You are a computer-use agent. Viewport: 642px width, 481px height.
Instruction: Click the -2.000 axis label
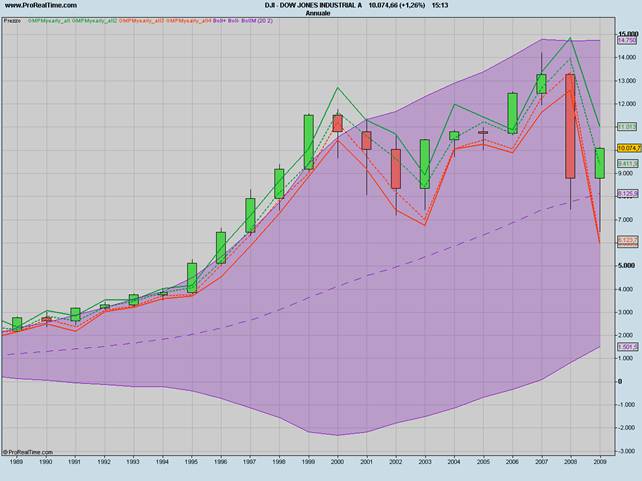[627, 428]
